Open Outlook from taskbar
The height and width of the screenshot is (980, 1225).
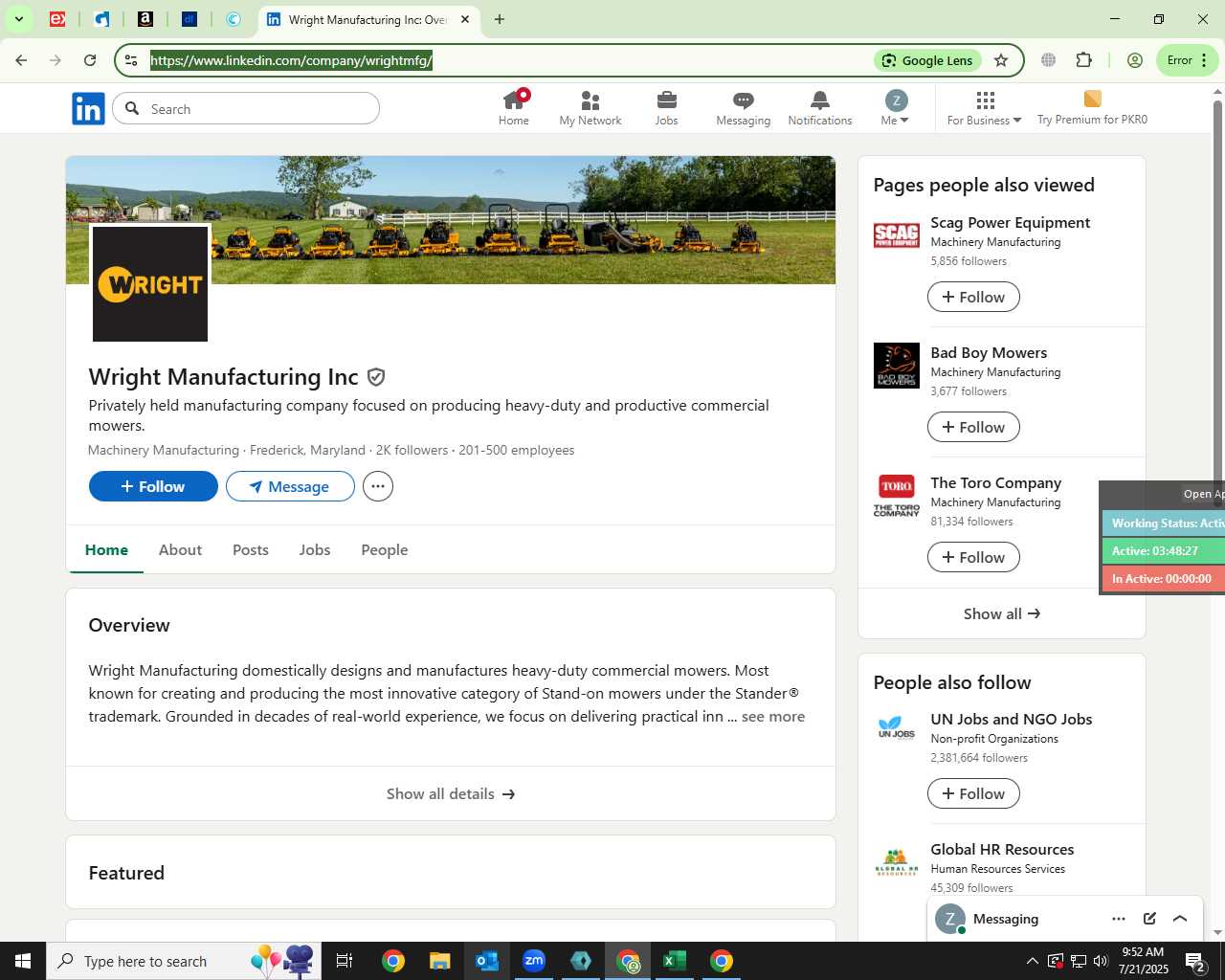tap(487, 961)
